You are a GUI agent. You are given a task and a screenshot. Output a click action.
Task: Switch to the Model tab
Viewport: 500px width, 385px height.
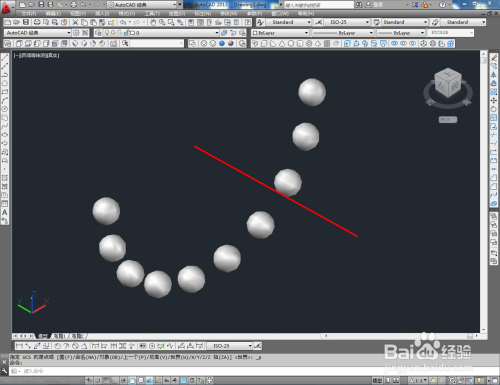42,336
